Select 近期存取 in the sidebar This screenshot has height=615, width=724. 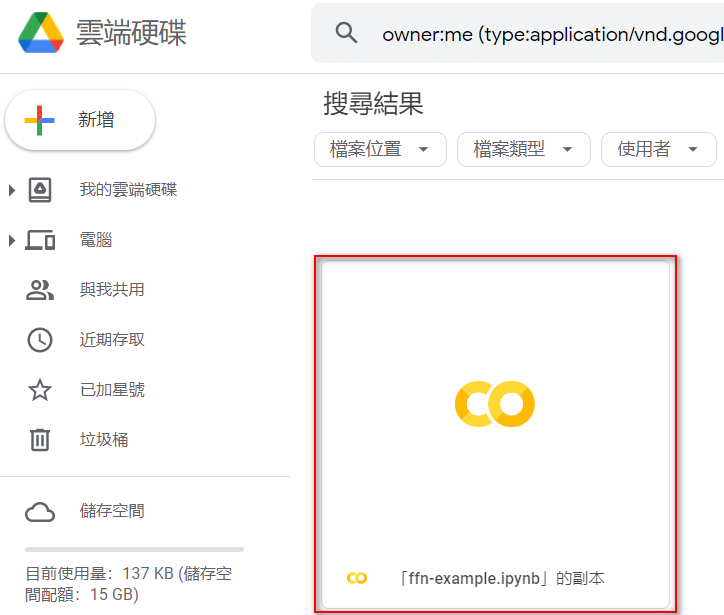(x=112, y=340)
